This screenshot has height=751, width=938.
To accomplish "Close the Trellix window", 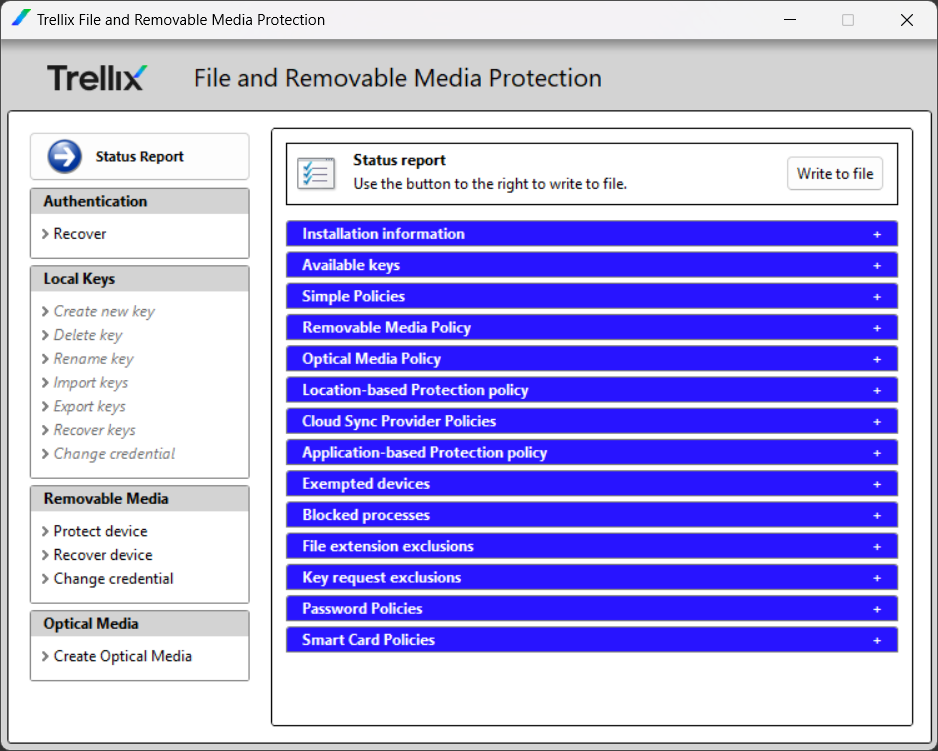I will (906, 20).
